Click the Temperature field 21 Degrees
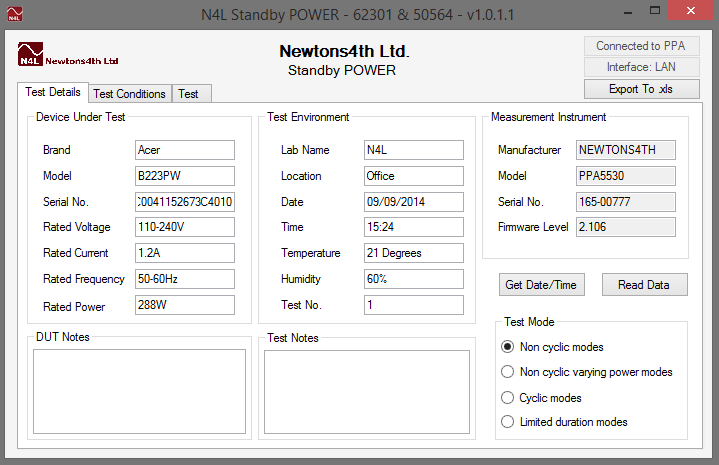 (414, 253)
